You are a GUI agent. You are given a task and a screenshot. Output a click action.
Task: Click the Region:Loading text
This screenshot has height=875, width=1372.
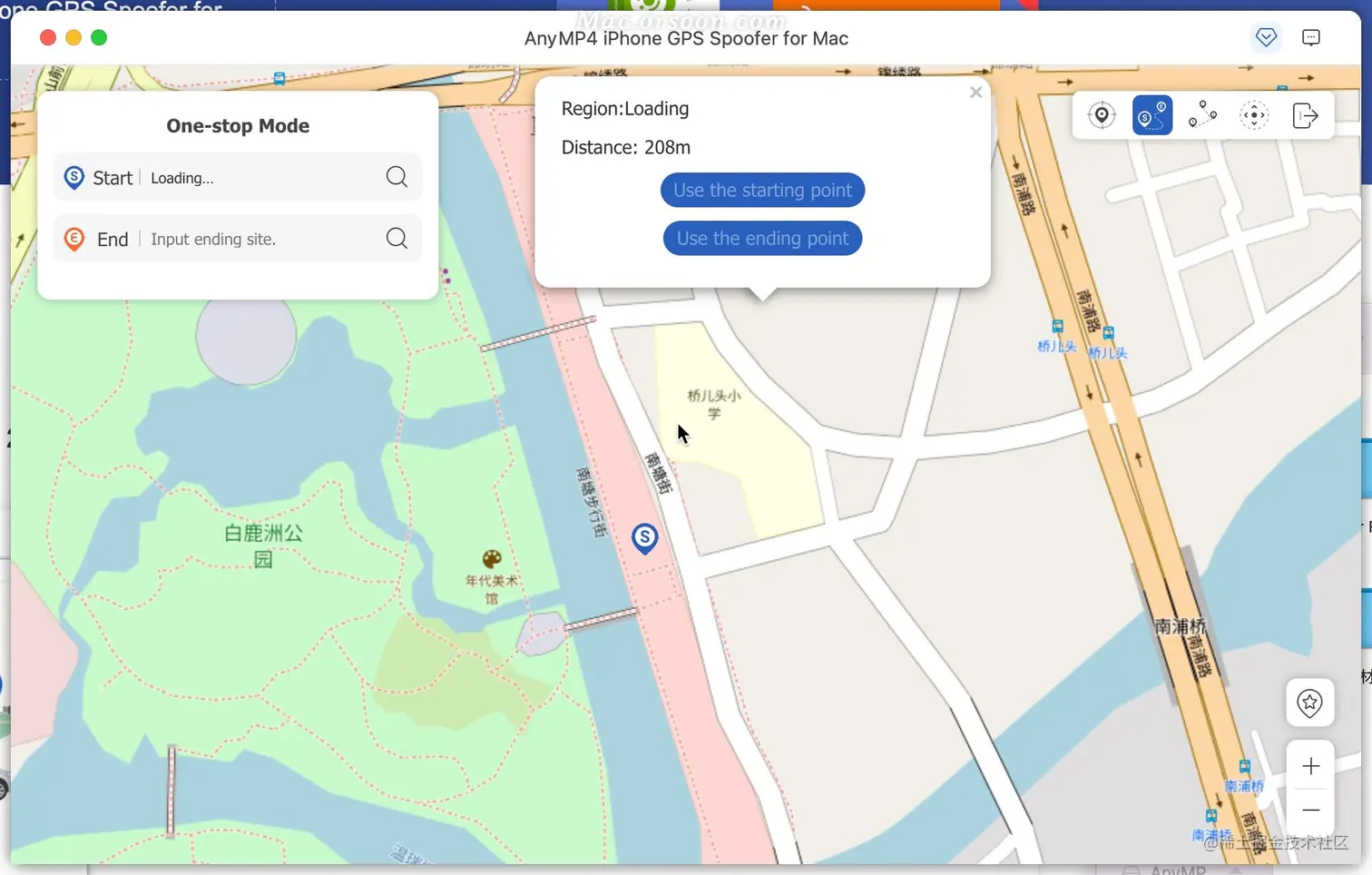[625, 108]
